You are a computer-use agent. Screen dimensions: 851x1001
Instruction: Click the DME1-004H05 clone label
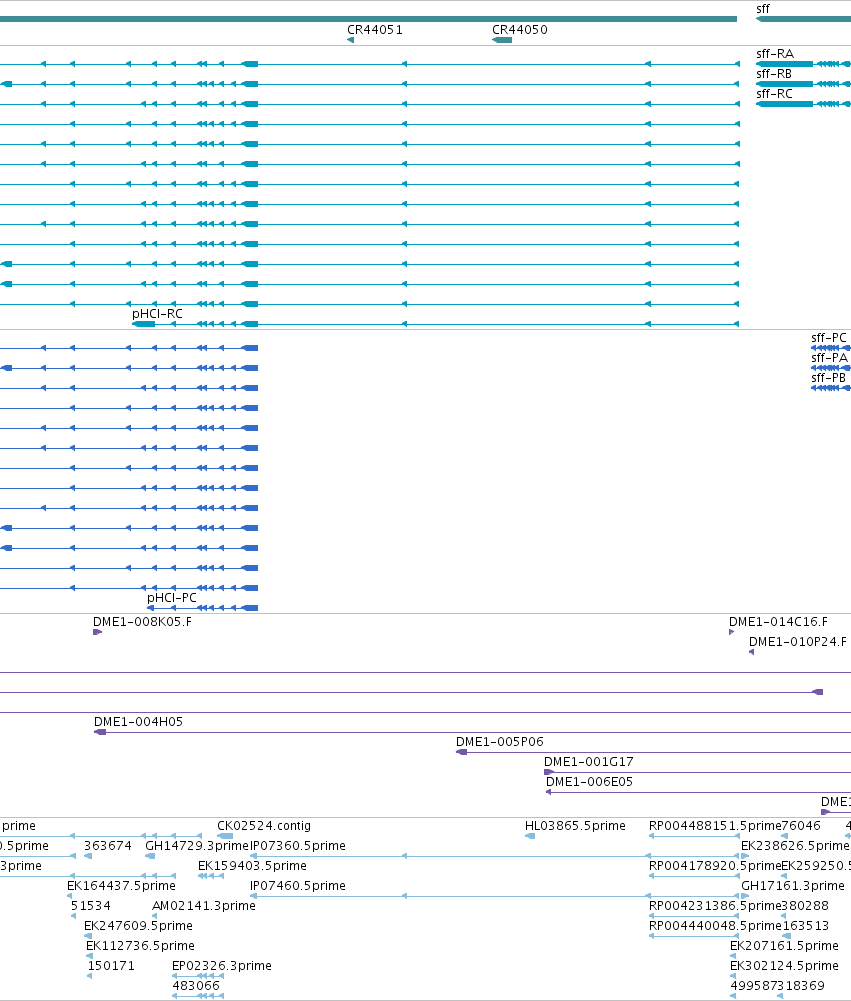(139, 722)
